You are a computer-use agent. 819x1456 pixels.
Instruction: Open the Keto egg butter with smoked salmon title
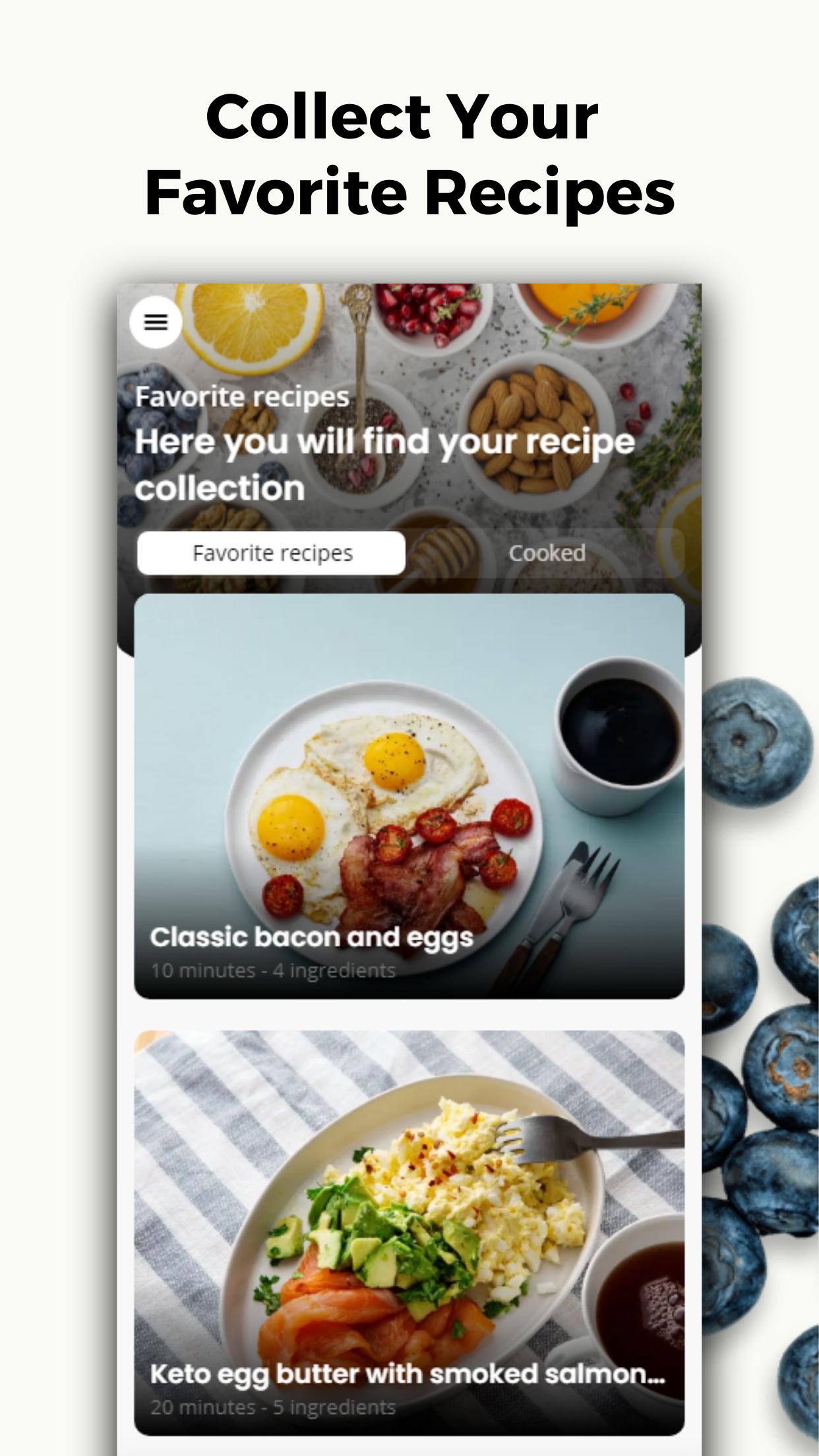coord(408,1374)
